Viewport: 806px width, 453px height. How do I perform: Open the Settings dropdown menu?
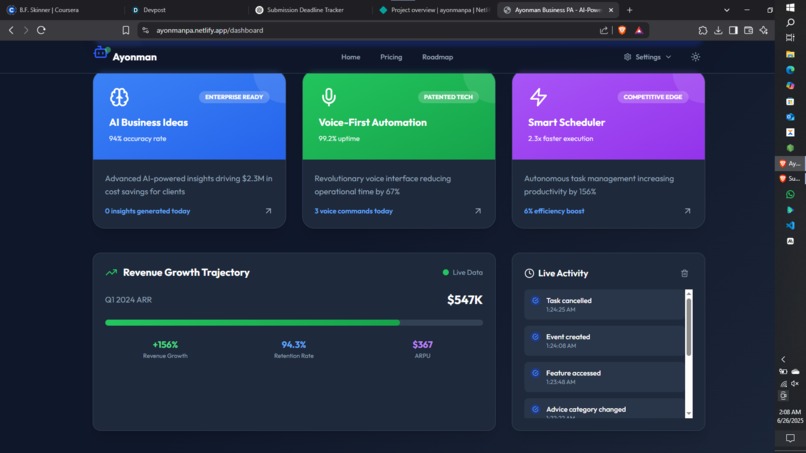(x=647, y=57)
